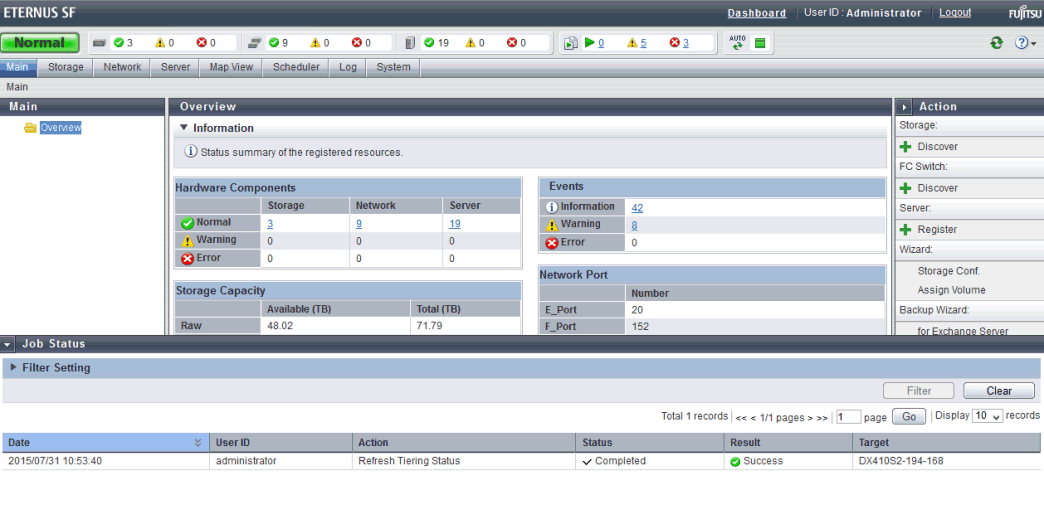
Task: Click Discover under FC Switch action
Action: 937,188
